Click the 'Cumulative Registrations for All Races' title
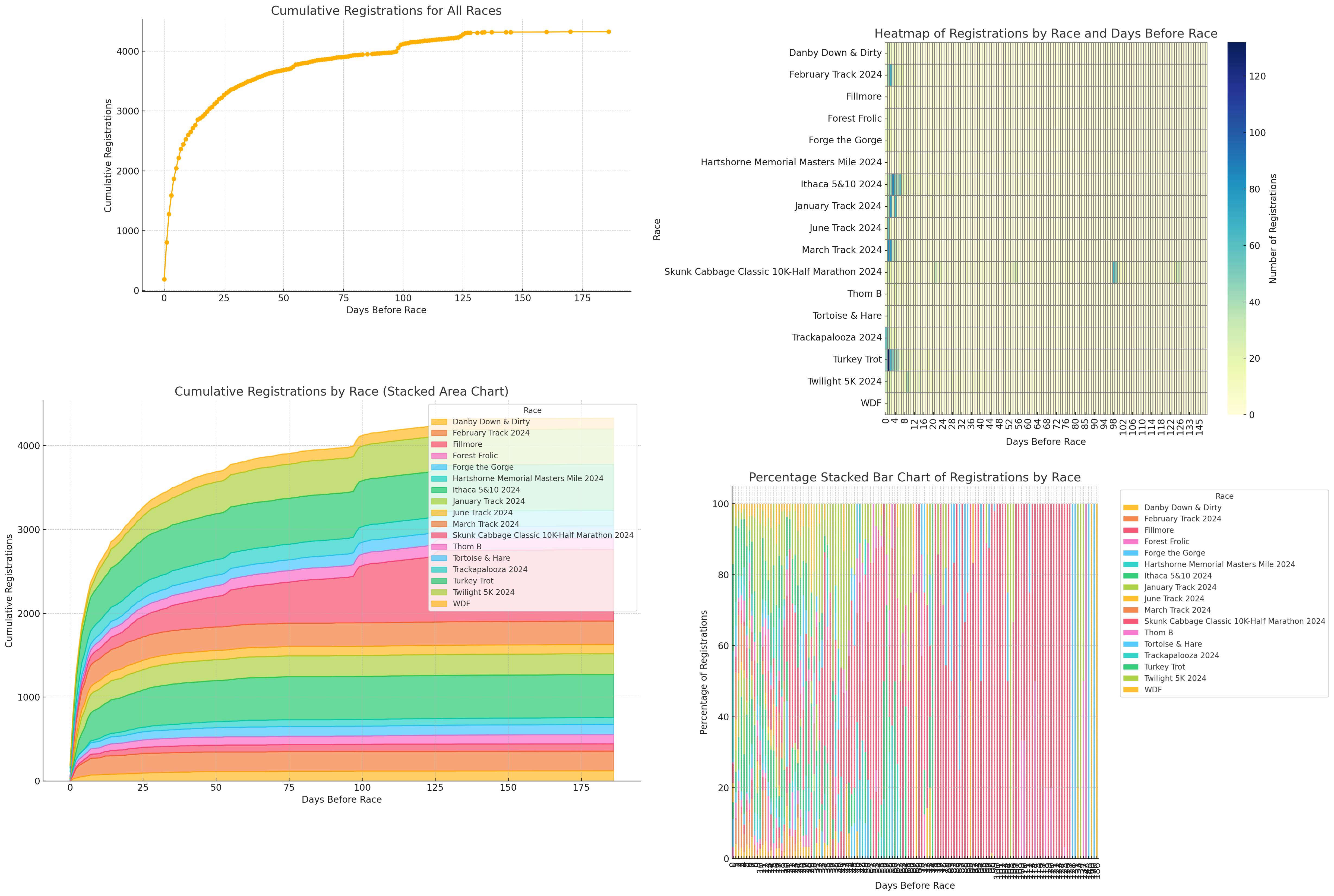The image size is (1334, 896). click(386, 11)
